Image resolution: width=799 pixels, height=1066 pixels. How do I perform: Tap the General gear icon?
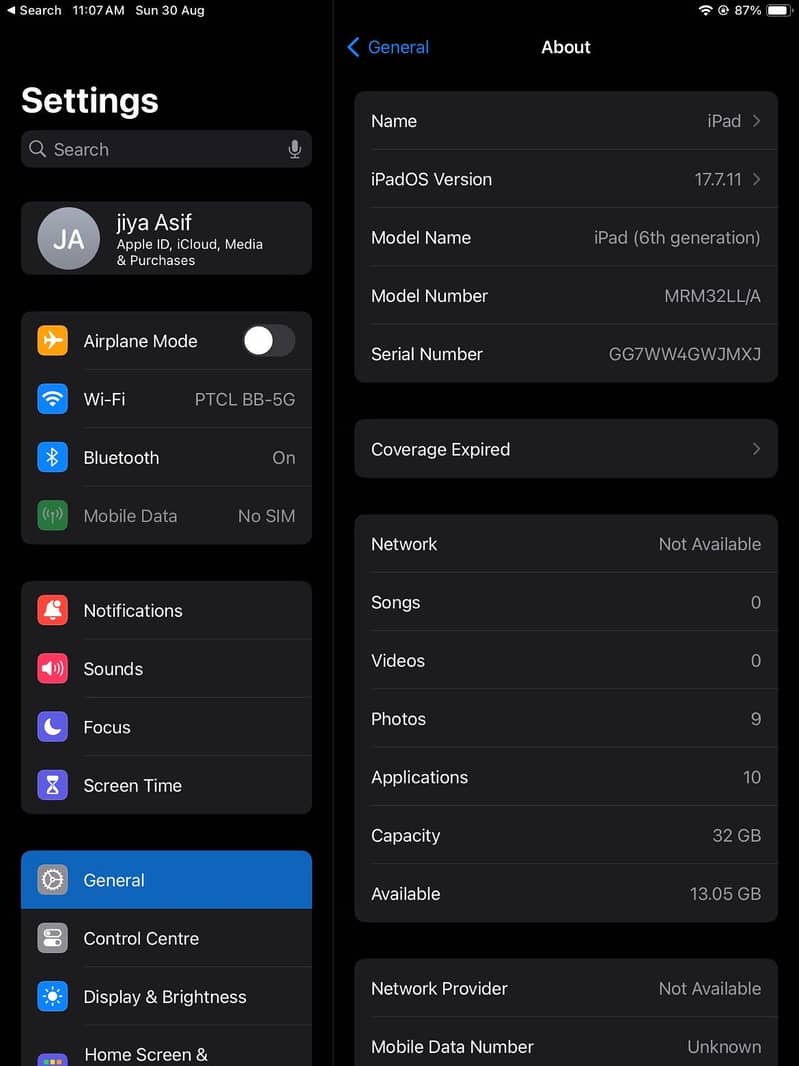click(52, 880)
